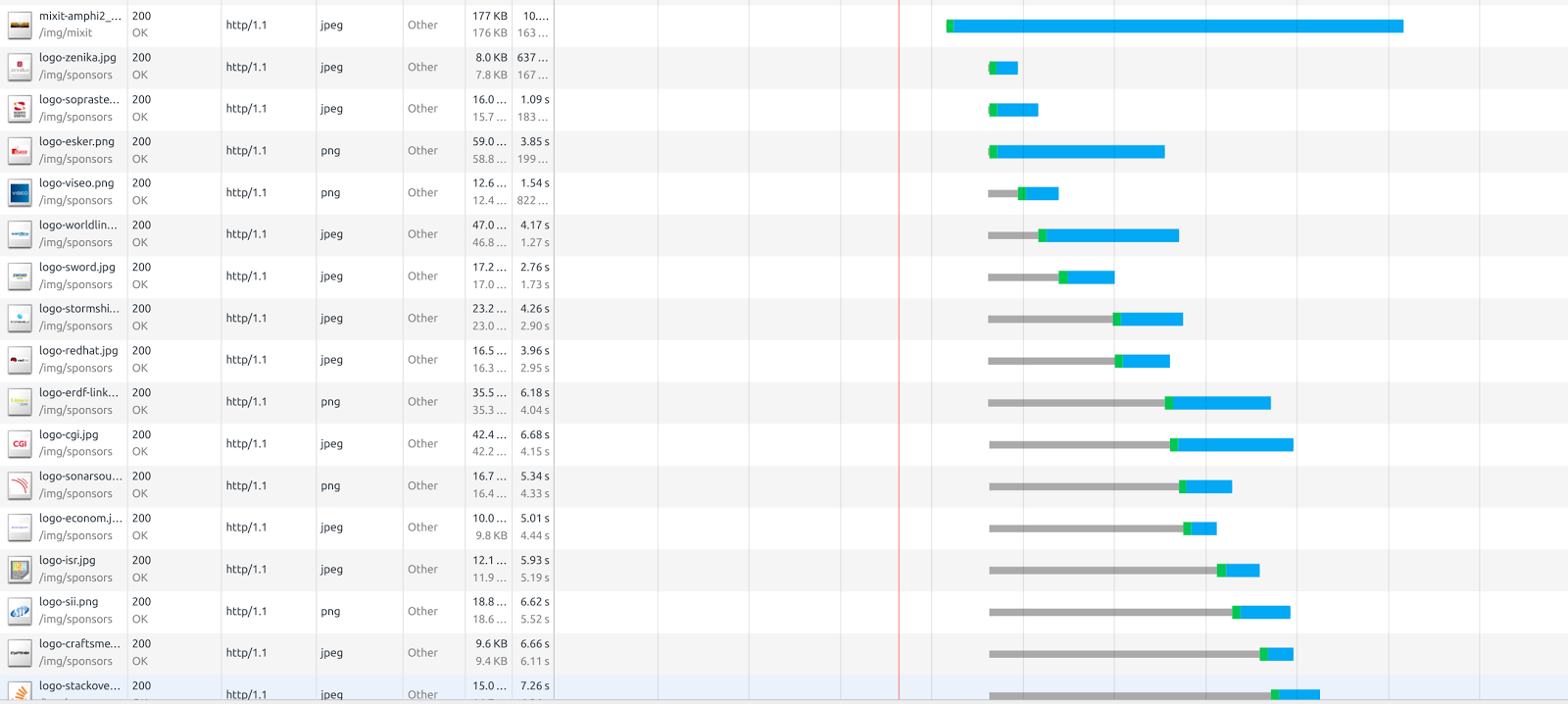Click the logo-craftsme thumbnail icon
Viewport: 1568px width, 704px height.
click(x=20, y=653)
